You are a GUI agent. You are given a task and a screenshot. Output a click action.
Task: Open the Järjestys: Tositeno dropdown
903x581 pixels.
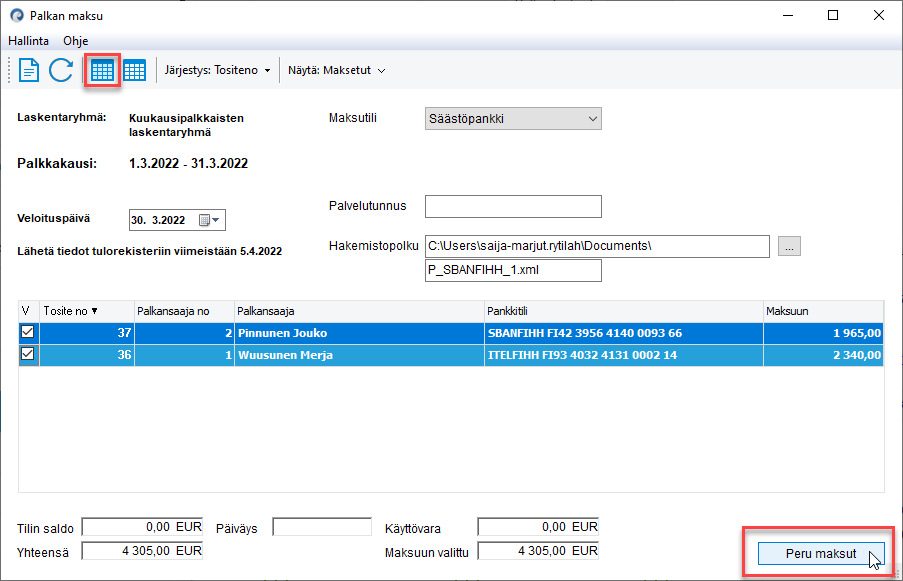coord(217,70)
